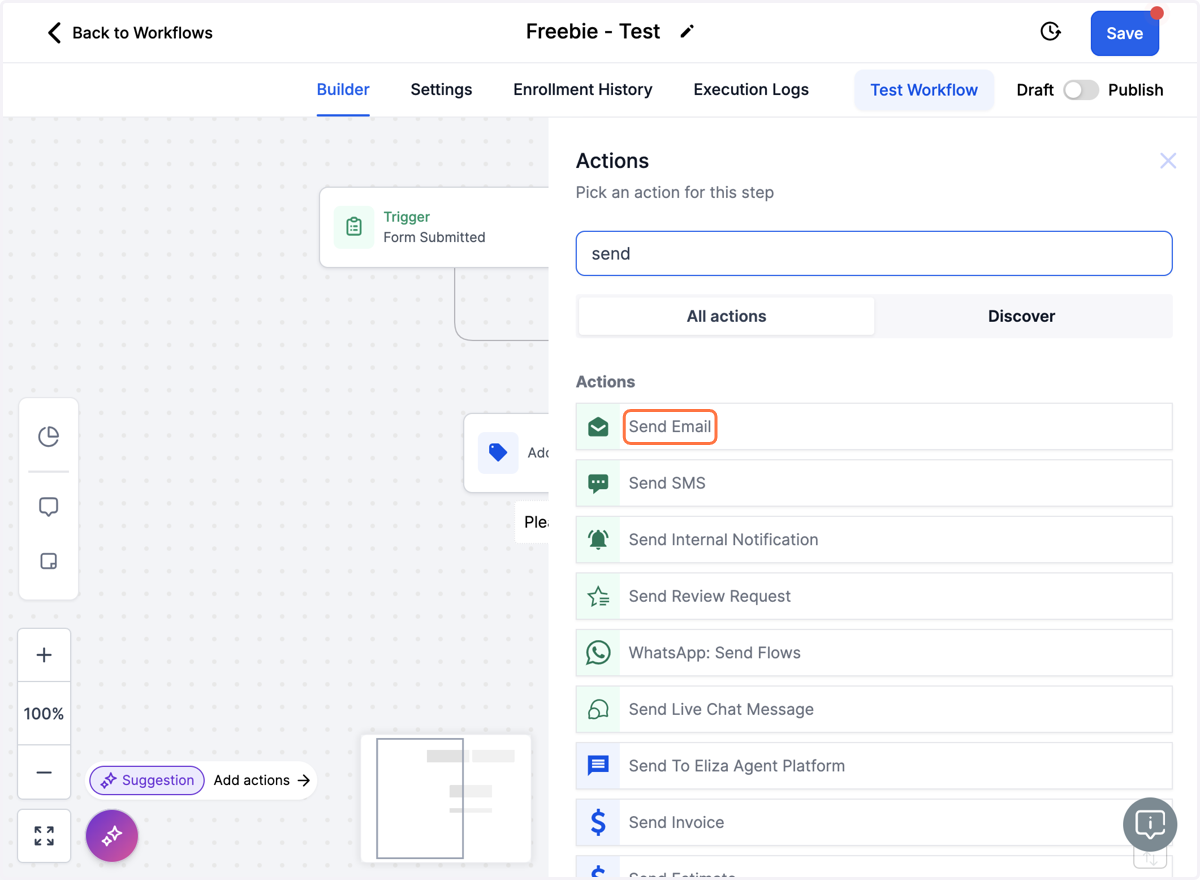Click the Test Workflow button
Image resolution: width=1200 pixels, height=880 pixels.
coord(924,90)
